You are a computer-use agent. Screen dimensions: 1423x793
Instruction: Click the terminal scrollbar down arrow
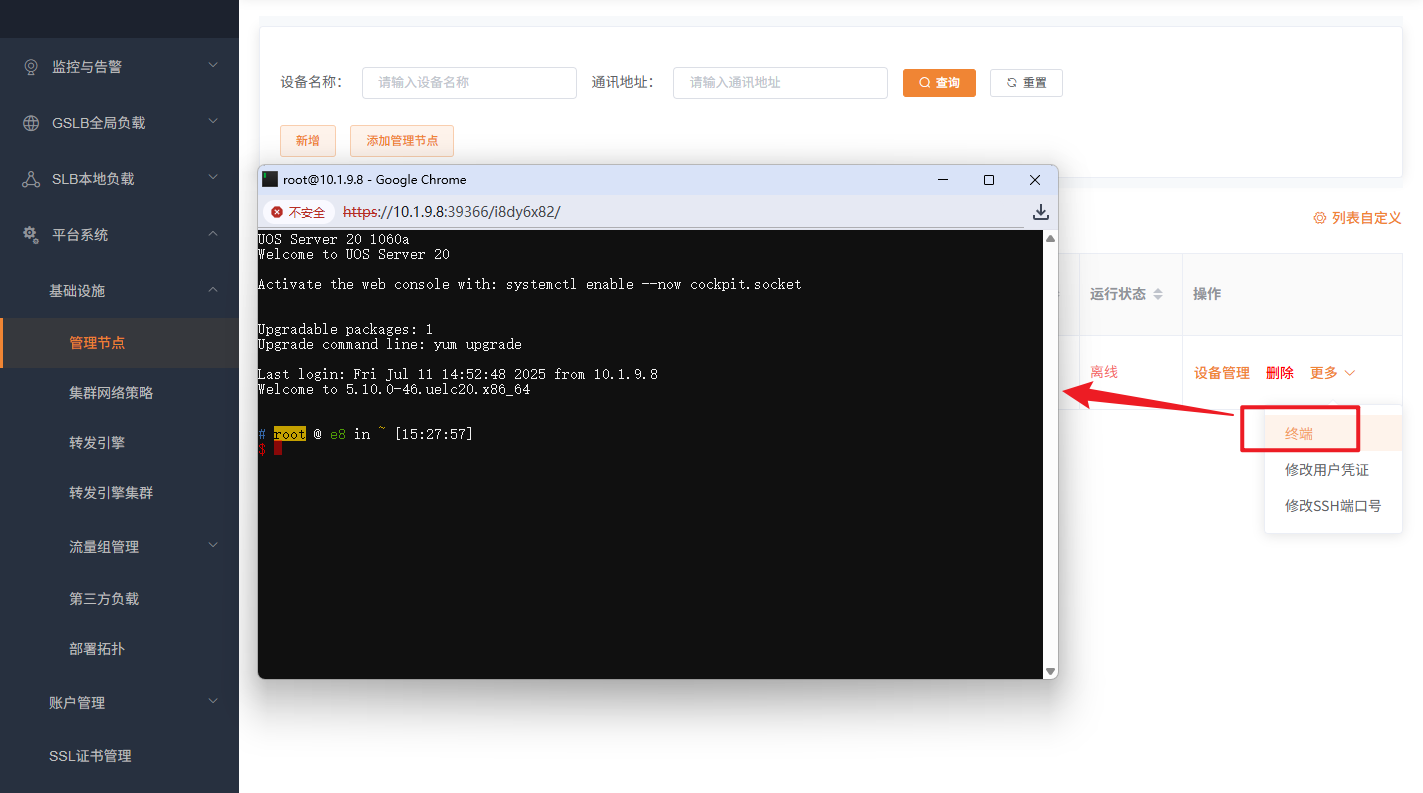1050,671
